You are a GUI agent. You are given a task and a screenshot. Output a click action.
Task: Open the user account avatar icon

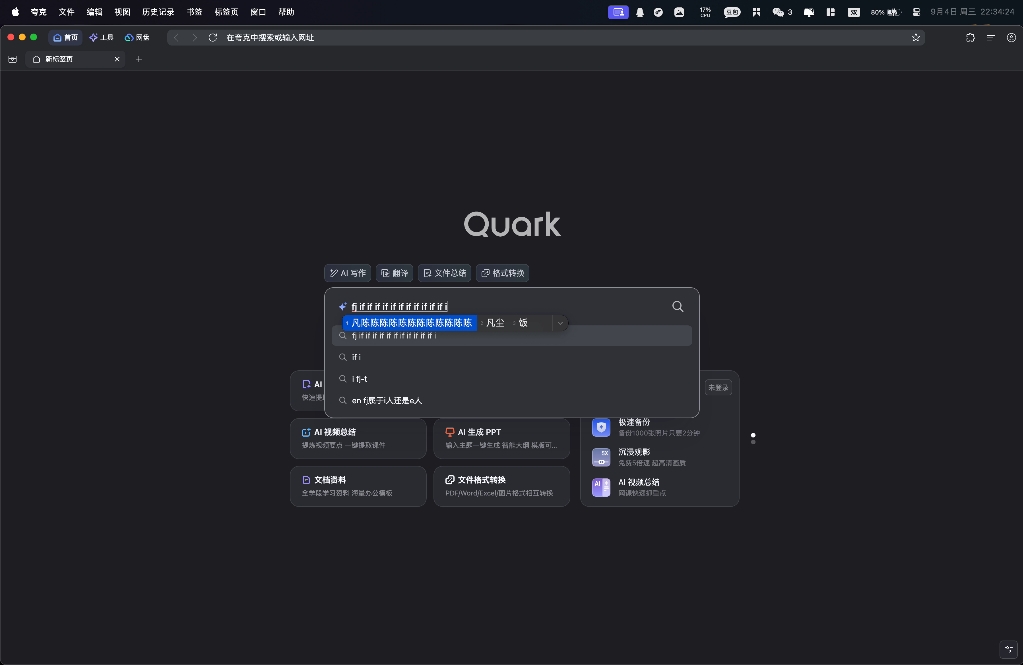point(1011,38)
